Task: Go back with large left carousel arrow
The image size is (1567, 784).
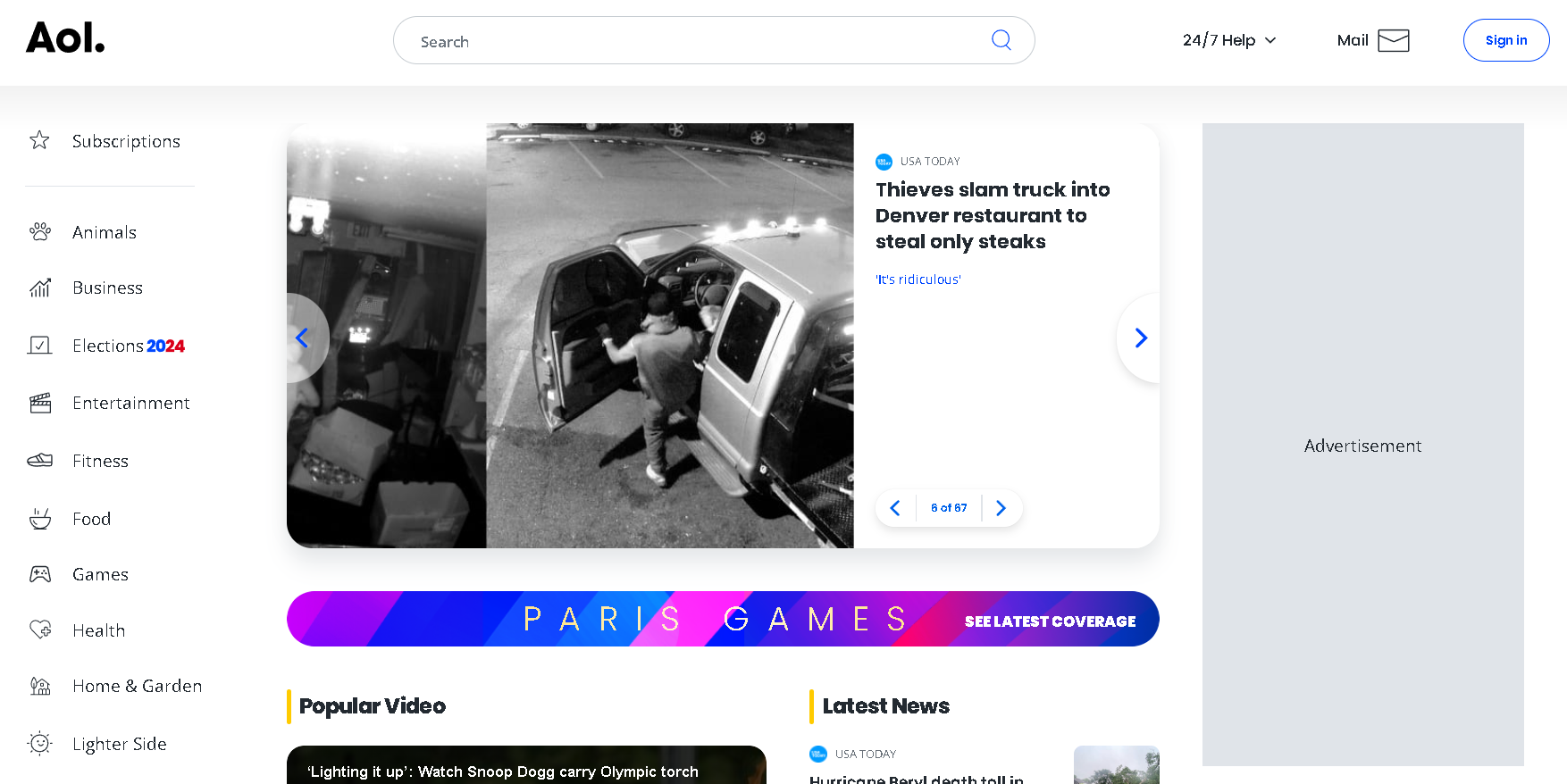Action: 303,338
